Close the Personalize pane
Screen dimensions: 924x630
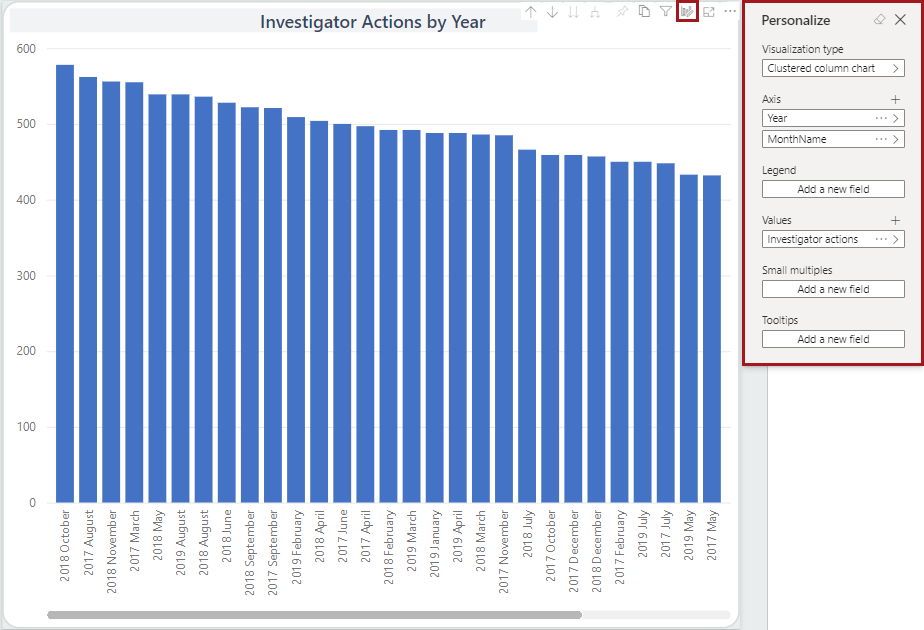(899, 20)
